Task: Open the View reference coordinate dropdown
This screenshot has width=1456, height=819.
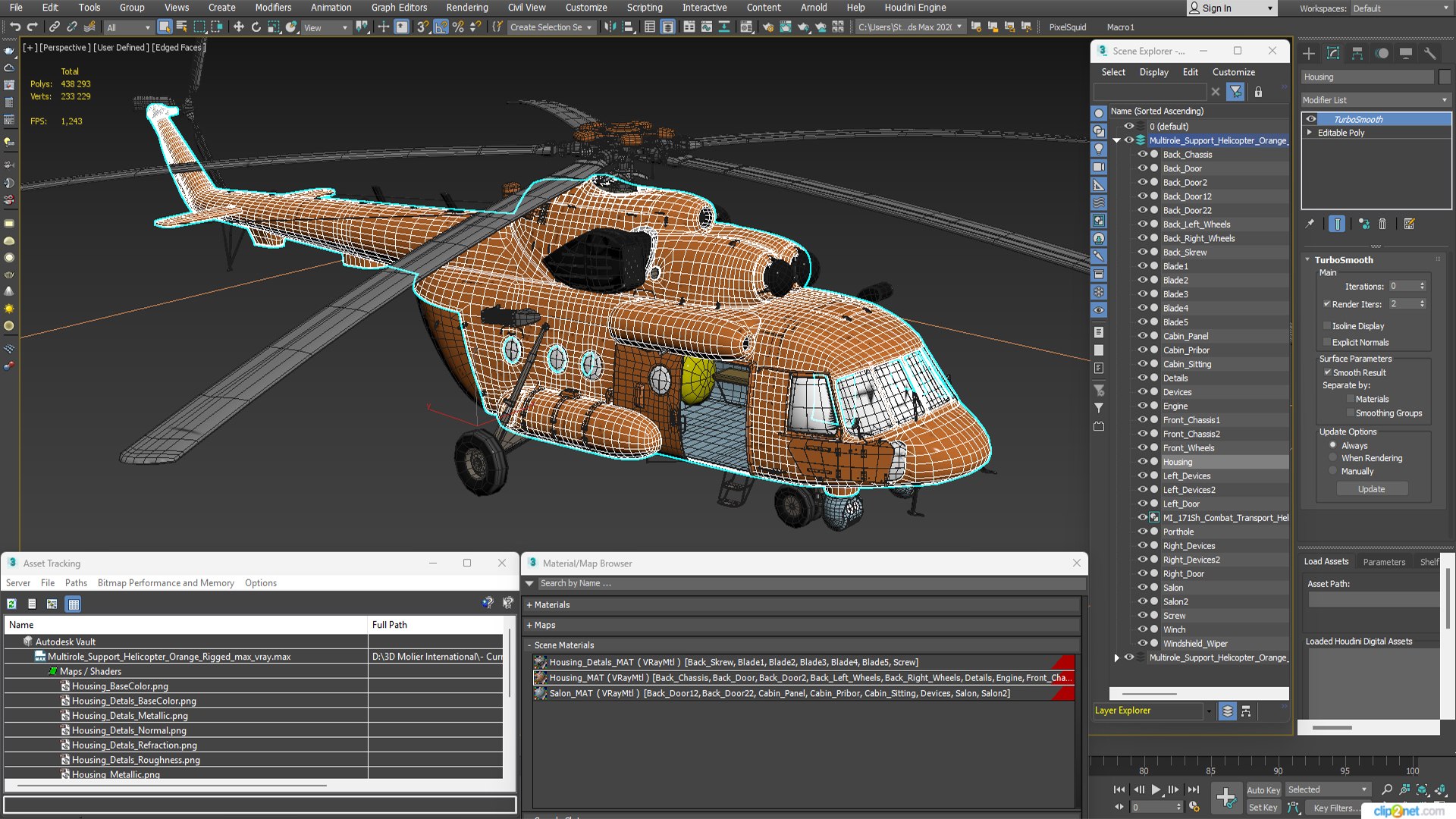Action: click(x=325, y=27)
